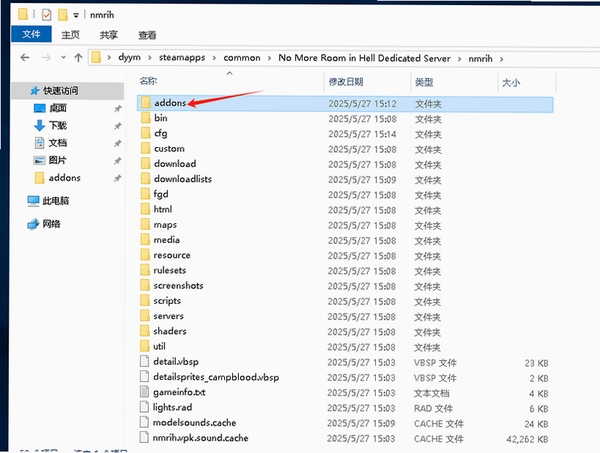Sort by 修改日期 column header
600x453 pixels.
click(346, 82)
